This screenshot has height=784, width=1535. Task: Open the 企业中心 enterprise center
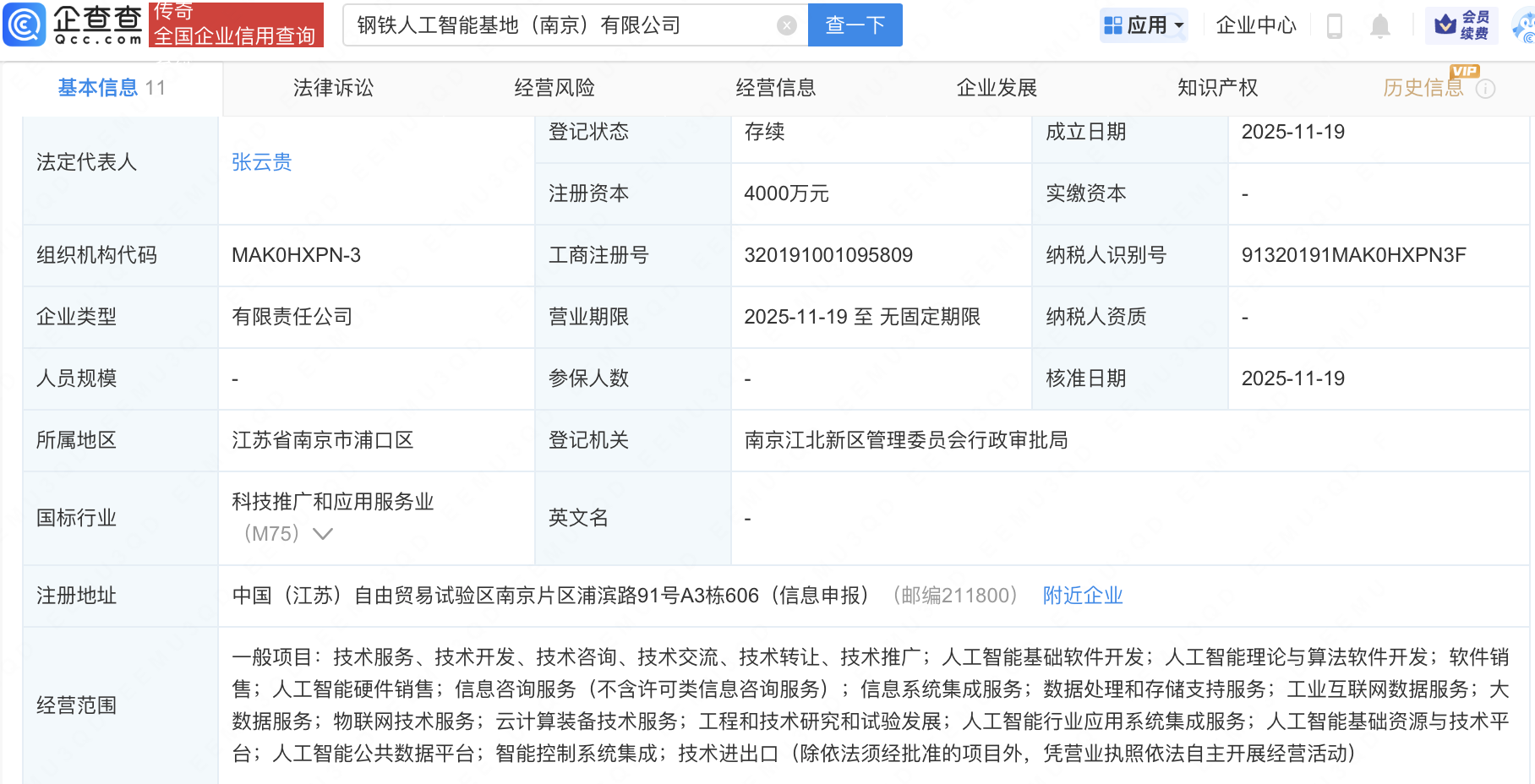pos(1255,25)
